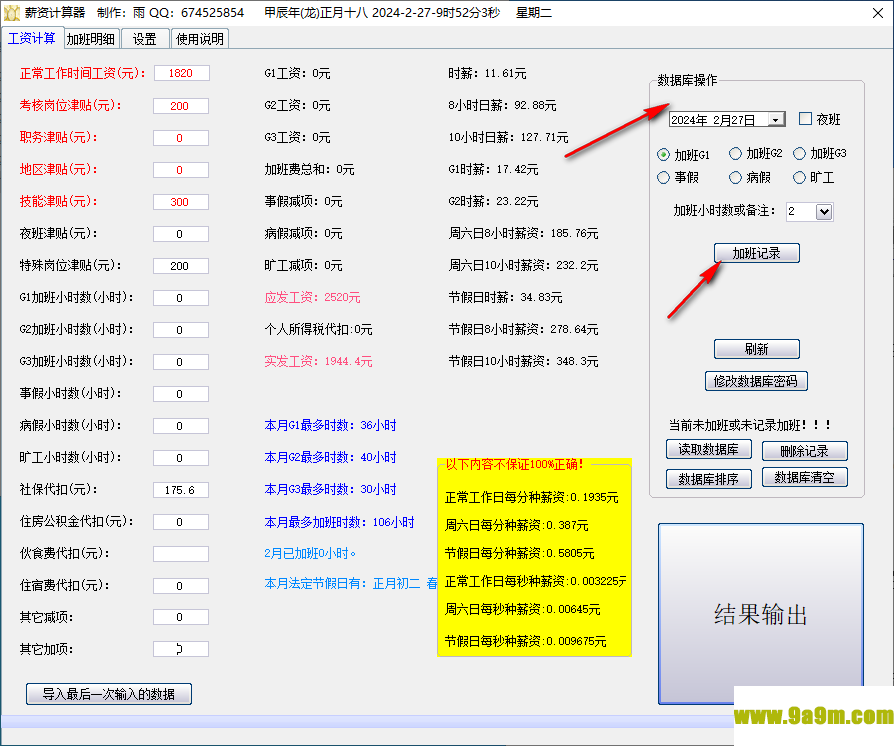Click the 应发工资：2520元 text

click(x=312, y=297)
